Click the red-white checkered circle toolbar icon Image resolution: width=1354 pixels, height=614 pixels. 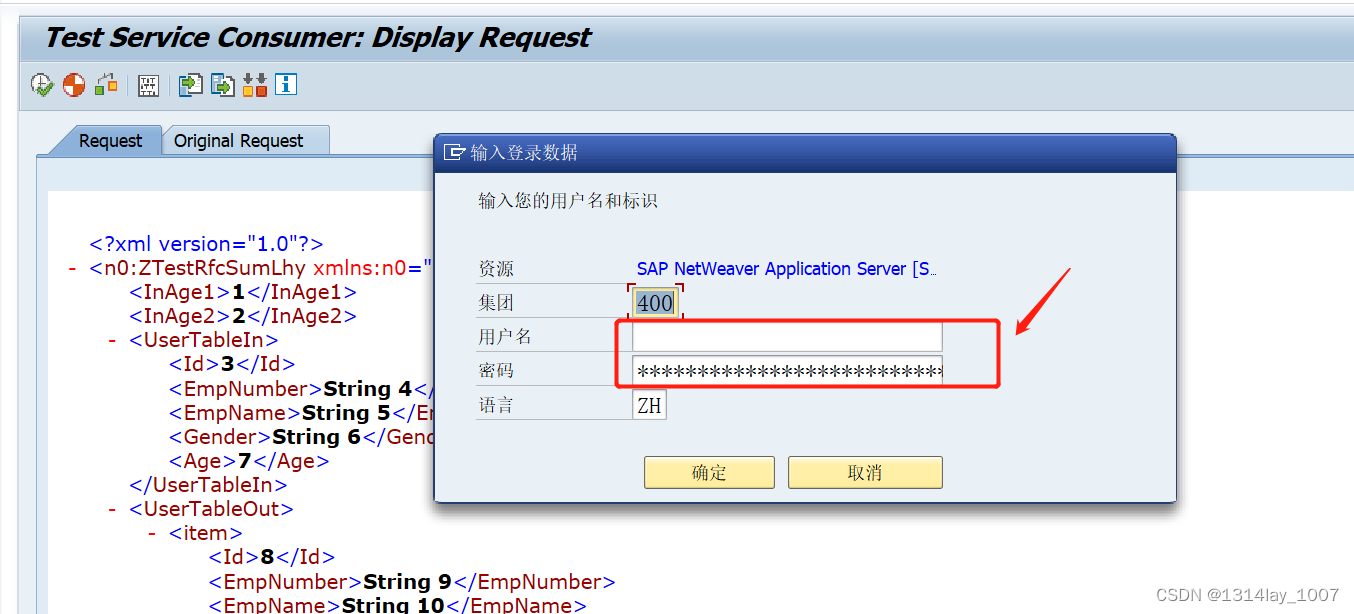click(x=74, y=85)
